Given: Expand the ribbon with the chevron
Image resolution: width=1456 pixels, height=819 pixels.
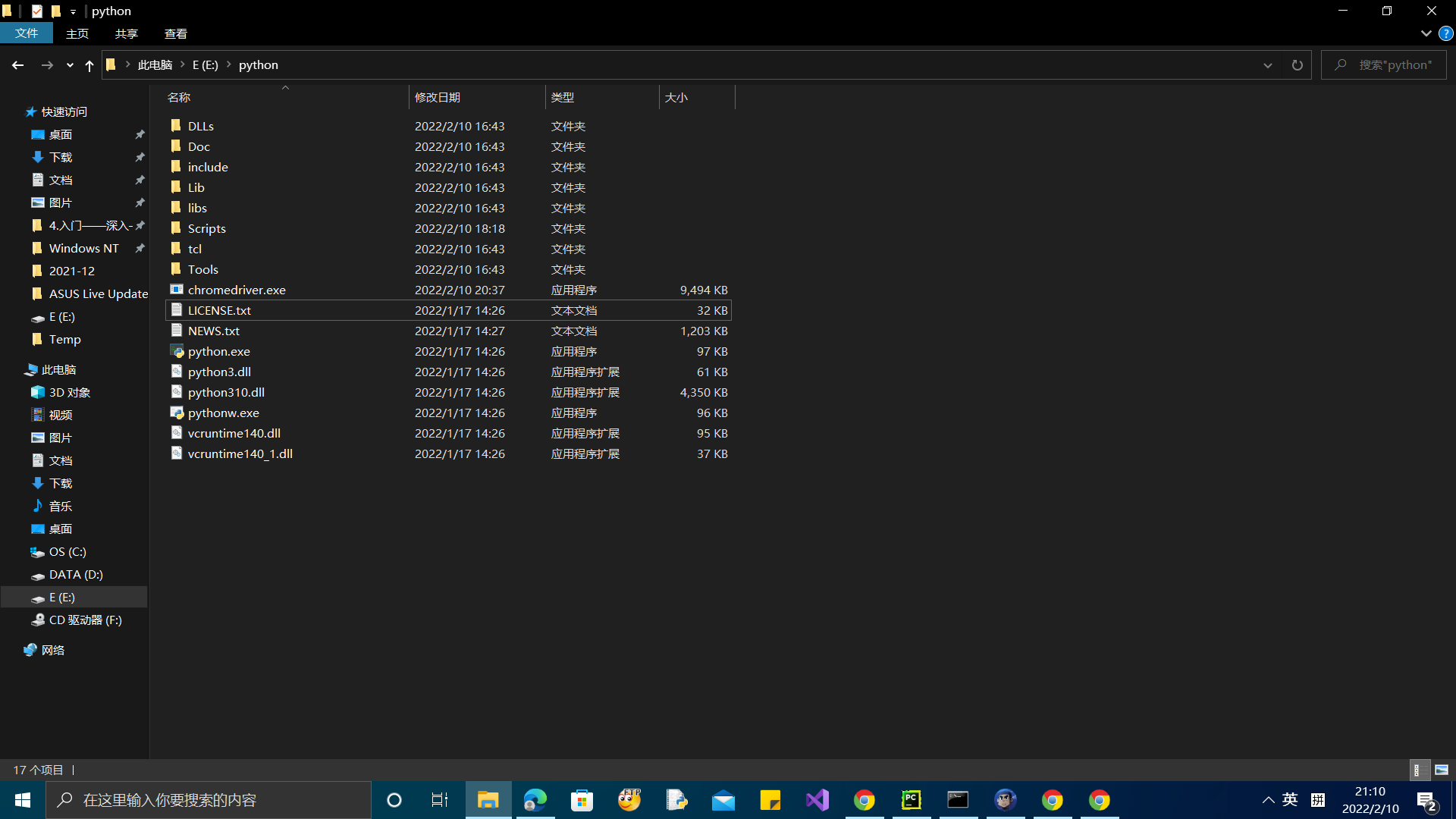Looking at the screenshot, I should click(1426, 33).
